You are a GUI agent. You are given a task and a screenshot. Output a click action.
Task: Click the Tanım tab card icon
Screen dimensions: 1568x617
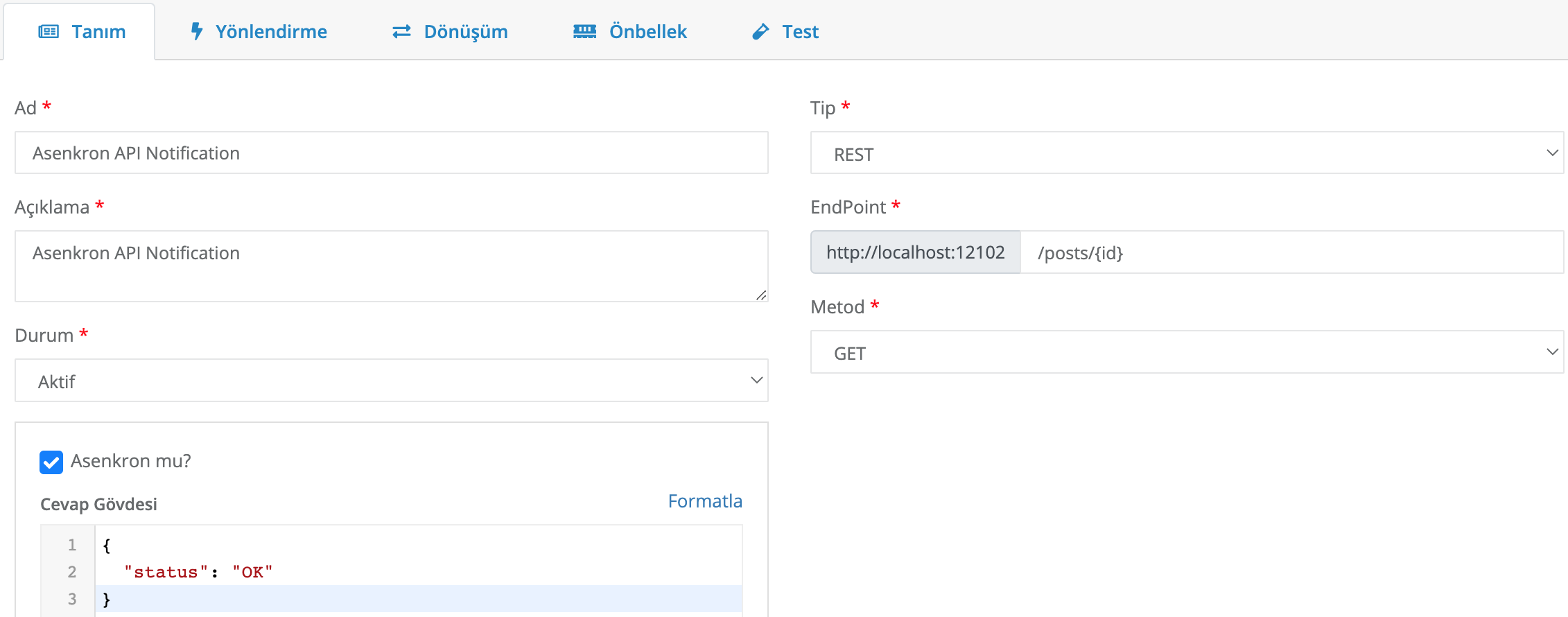(49, 32)
